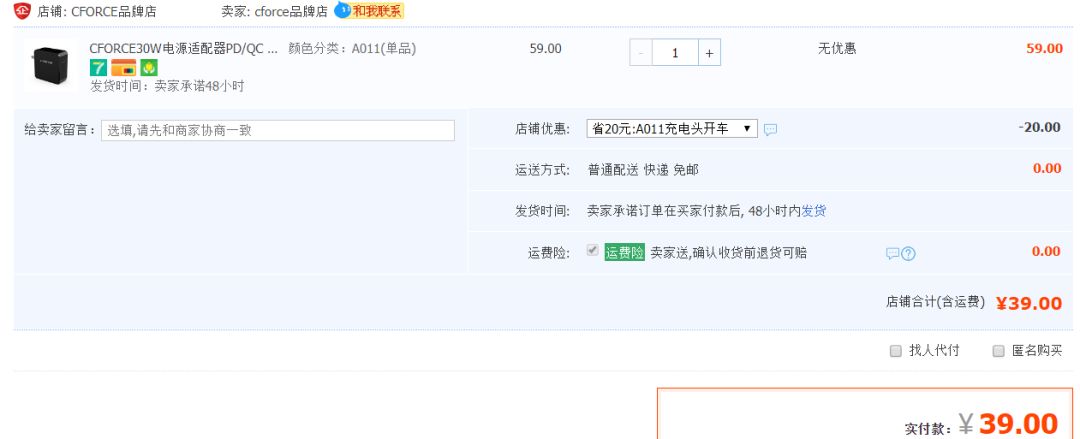This screenshot has width=1080, height=439.
Task: Click the blue 发货 link
Action: (x=813, y=211)
